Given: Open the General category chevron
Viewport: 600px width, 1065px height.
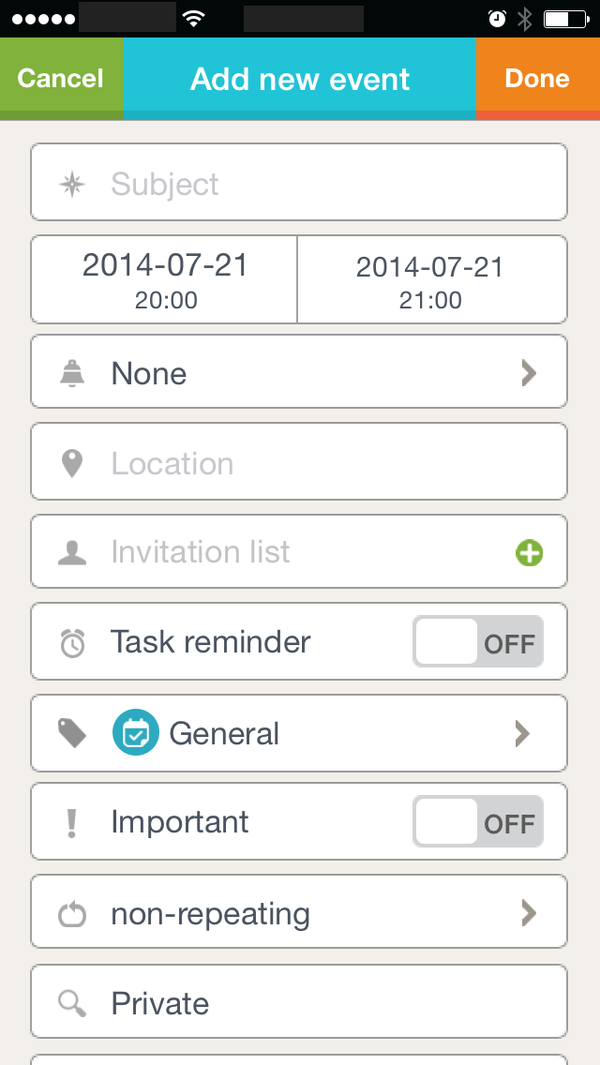Looking at the screenshot, I should [x=522, y=734].
